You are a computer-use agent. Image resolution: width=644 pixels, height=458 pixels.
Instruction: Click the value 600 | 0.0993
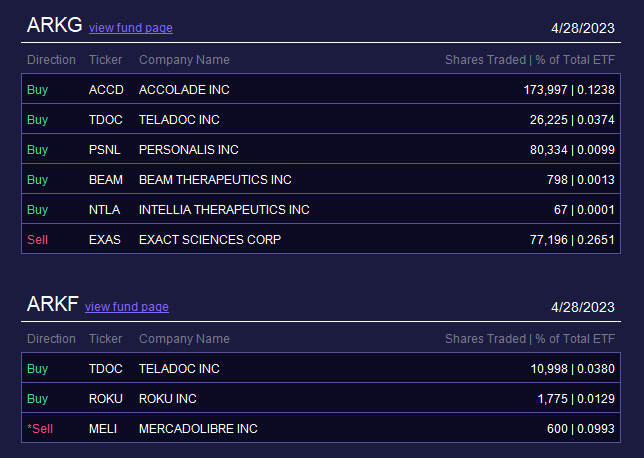point(580,428)
